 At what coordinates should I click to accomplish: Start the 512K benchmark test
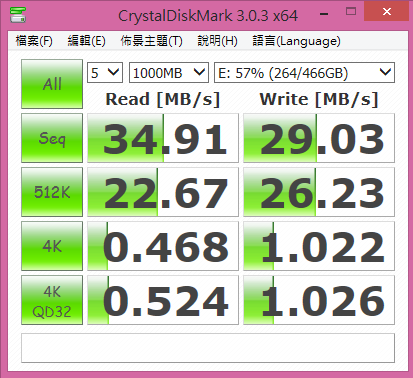(52, 192)
